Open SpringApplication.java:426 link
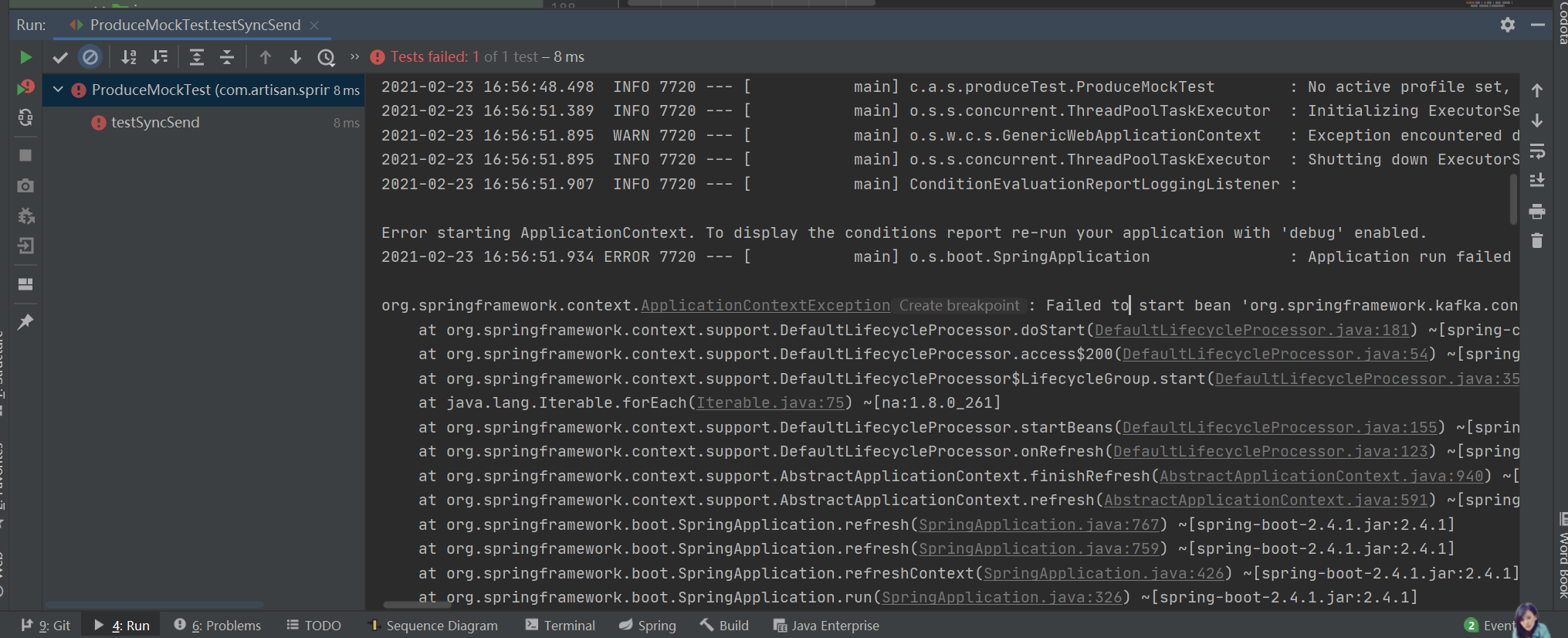This screenshot has width=1568, height=638. 1103,573
